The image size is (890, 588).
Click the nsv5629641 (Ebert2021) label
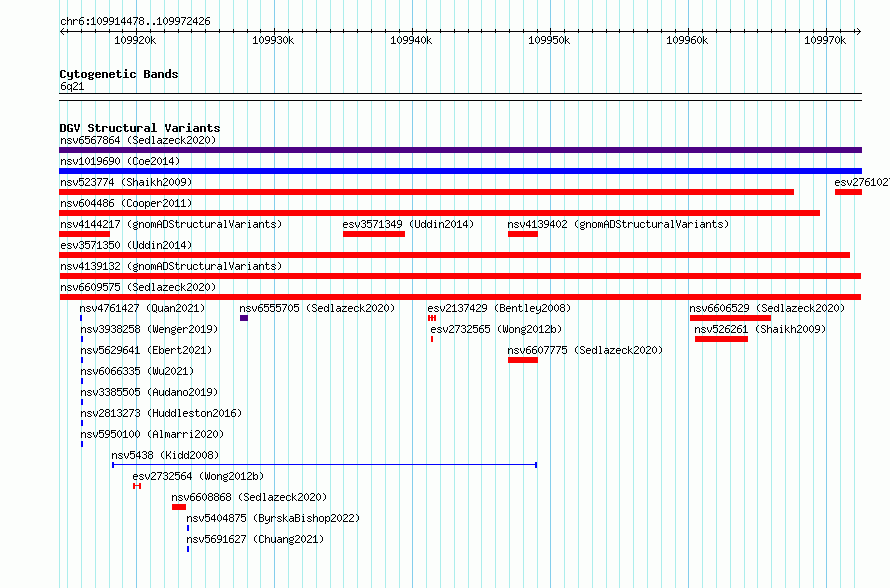[146, 350]
